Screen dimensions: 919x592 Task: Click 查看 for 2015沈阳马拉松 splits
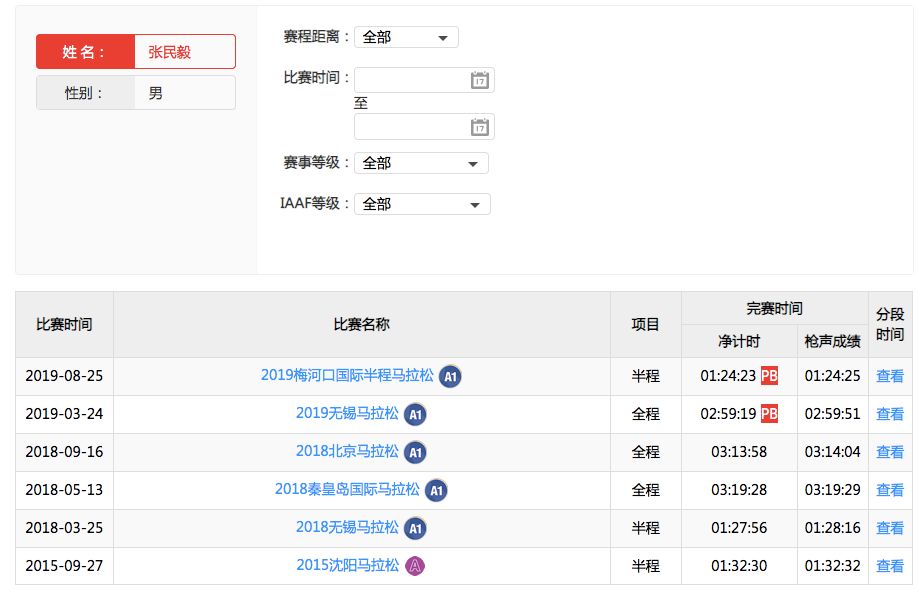click(x=889, y=566)
